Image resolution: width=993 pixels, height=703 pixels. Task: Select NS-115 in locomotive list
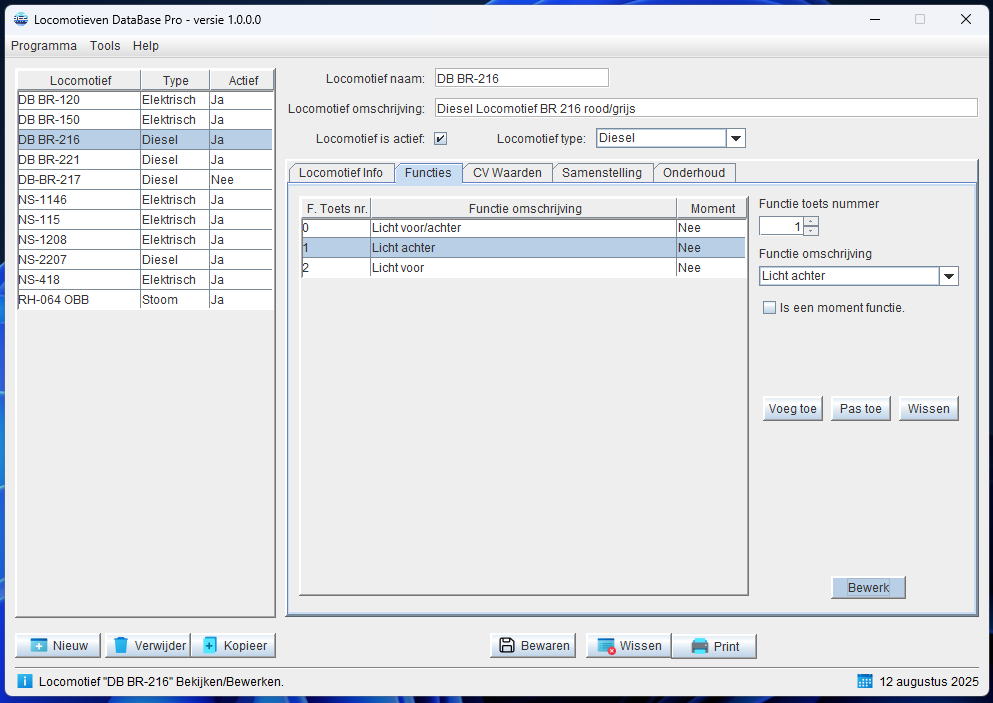[145, 220]
